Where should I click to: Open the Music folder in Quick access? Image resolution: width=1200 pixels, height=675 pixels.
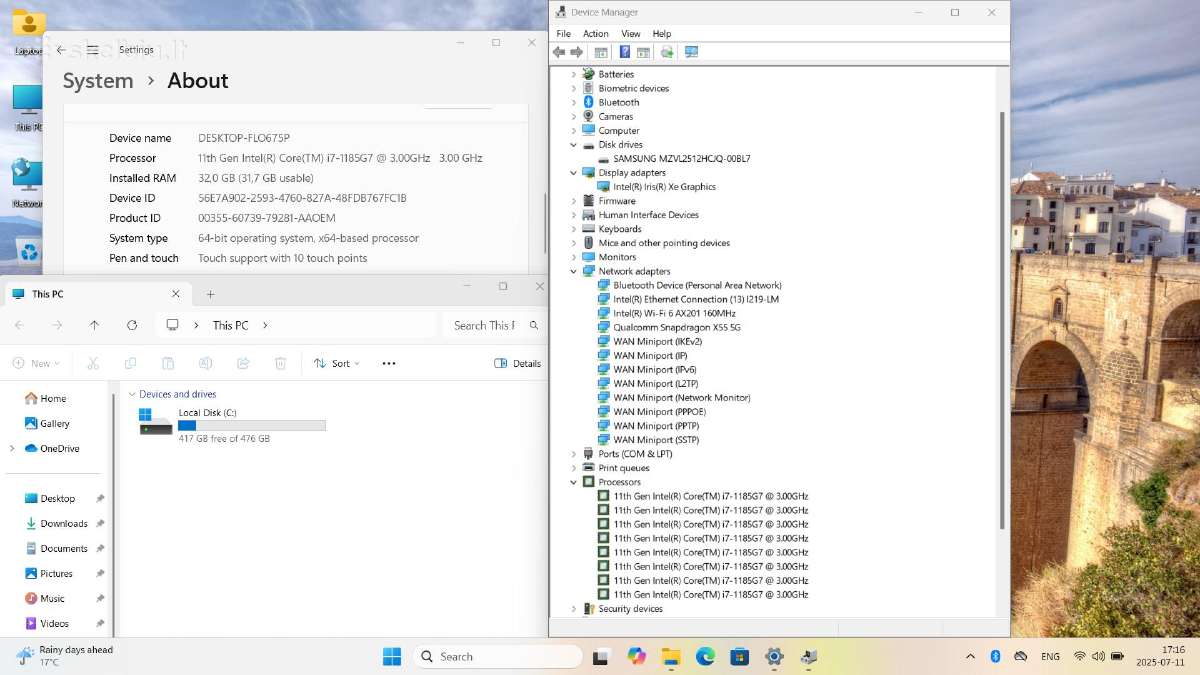point(52,598)
